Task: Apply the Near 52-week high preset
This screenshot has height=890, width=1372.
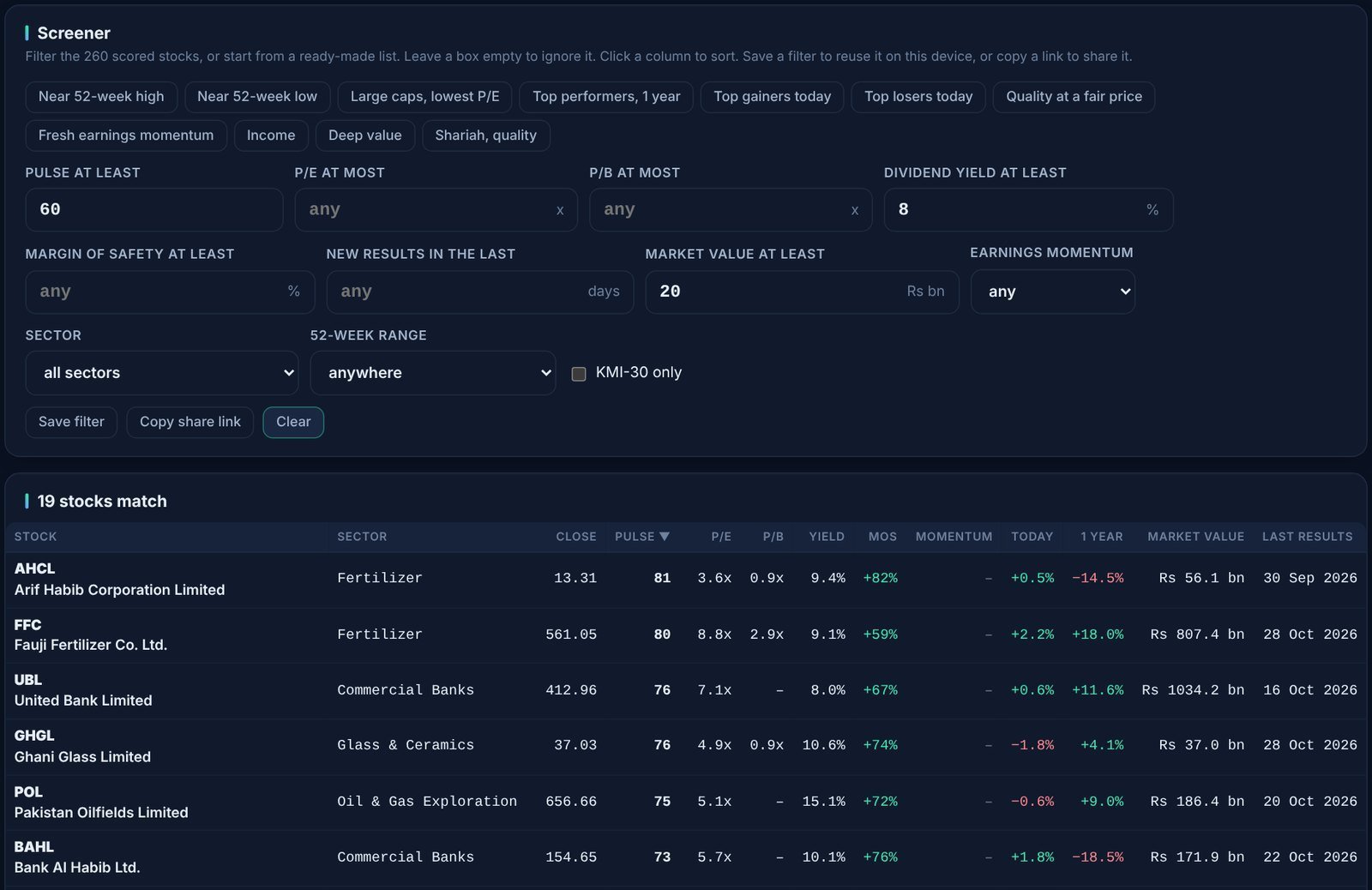Action: click(x=101, y=97)
